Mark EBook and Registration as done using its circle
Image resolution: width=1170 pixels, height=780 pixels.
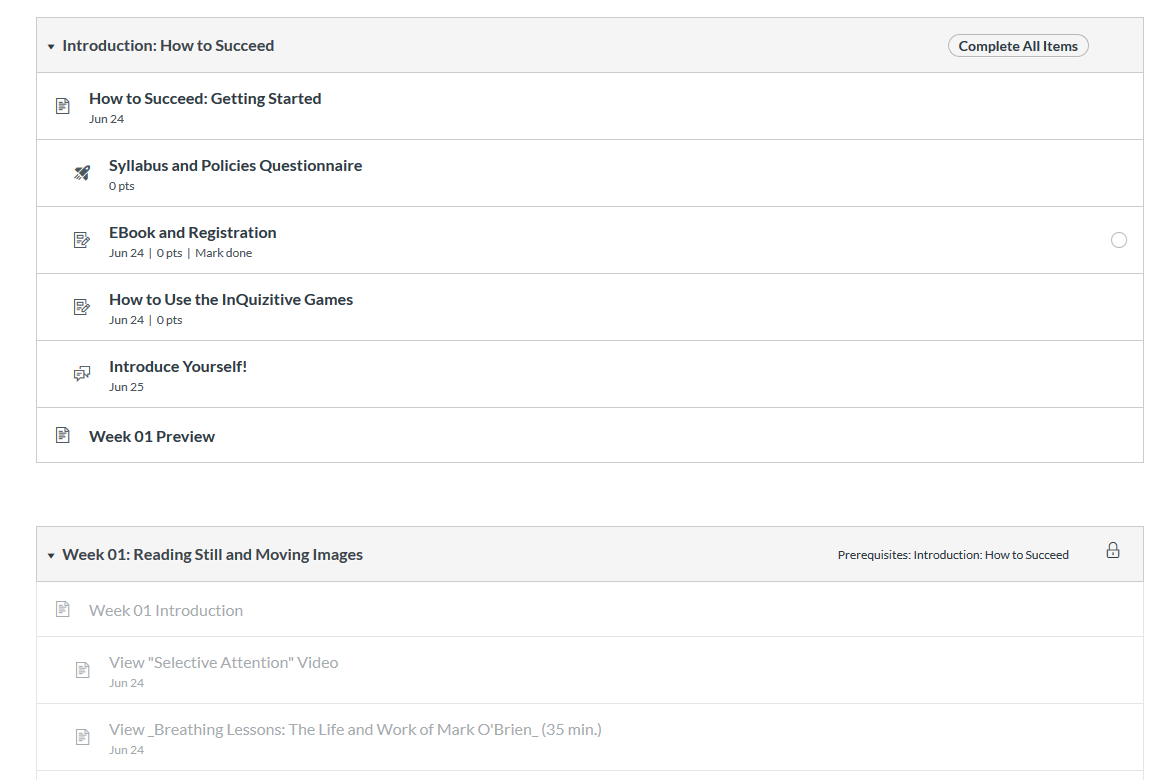coord(1119,240)
